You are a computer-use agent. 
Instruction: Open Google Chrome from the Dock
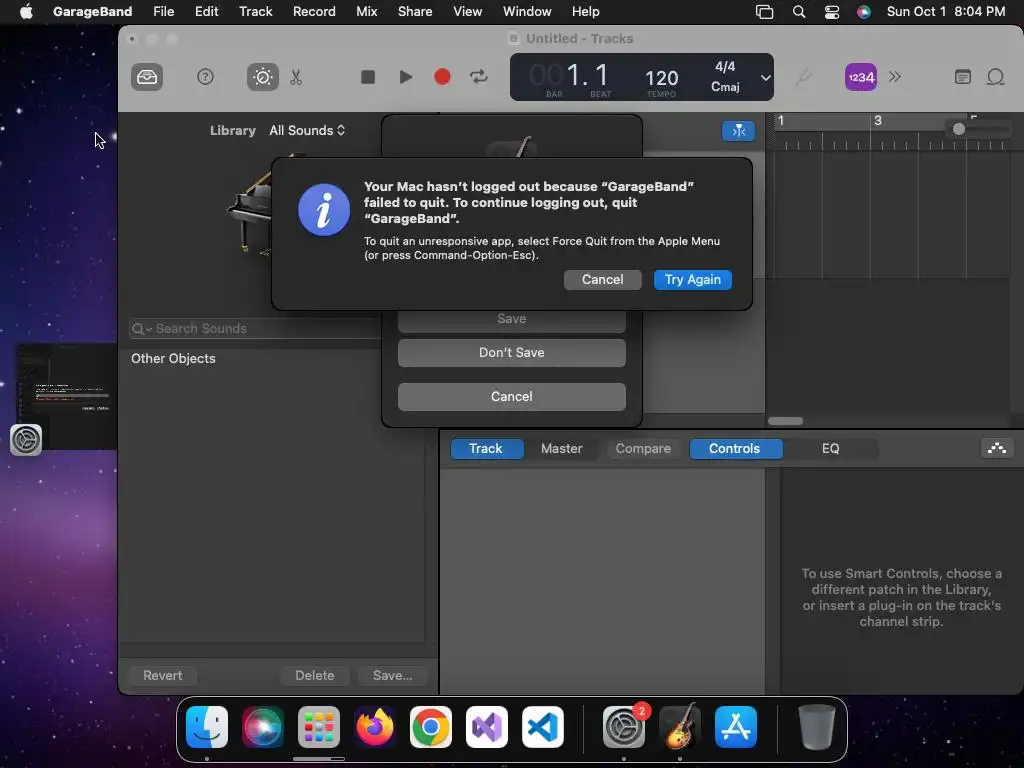tap(430, 727)
